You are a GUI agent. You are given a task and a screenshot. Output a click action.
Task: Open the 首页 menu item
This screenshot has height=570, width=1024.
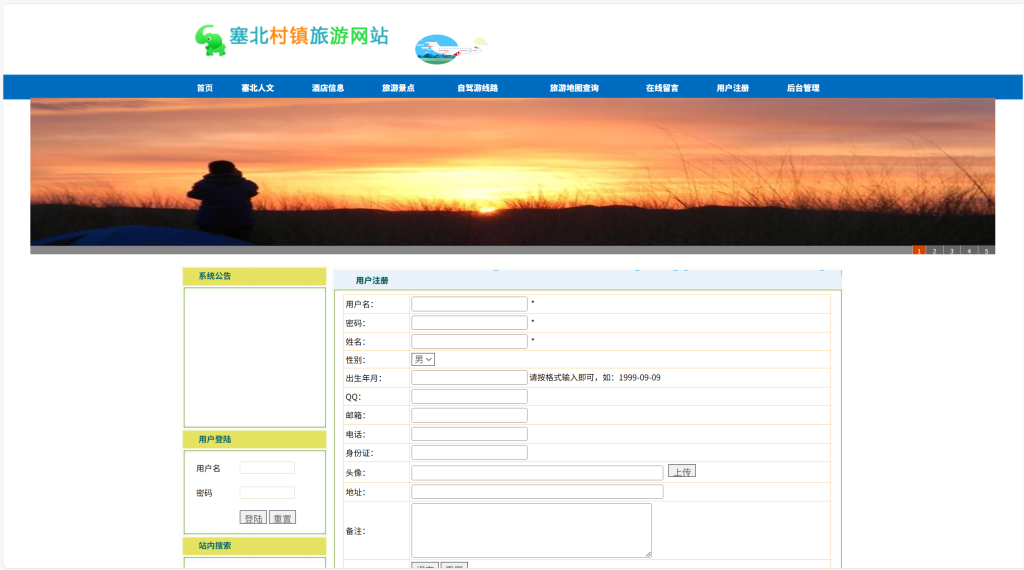click(x=205, y=88)
